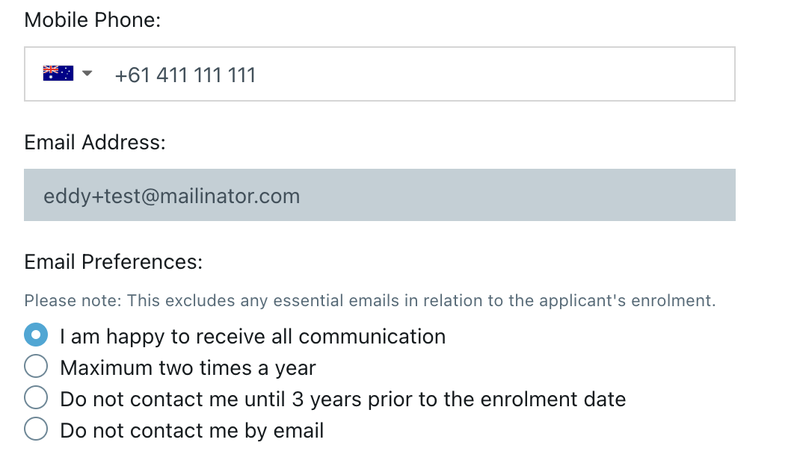Click the 'Email Address:' field label

(x=95, y=142)
